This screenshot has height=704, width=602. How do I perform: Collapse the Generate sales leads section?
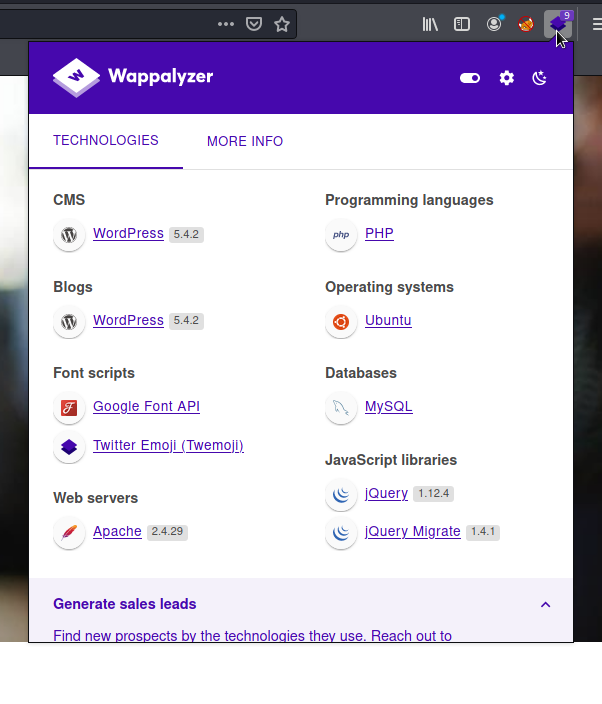click(x=545, y=604)
